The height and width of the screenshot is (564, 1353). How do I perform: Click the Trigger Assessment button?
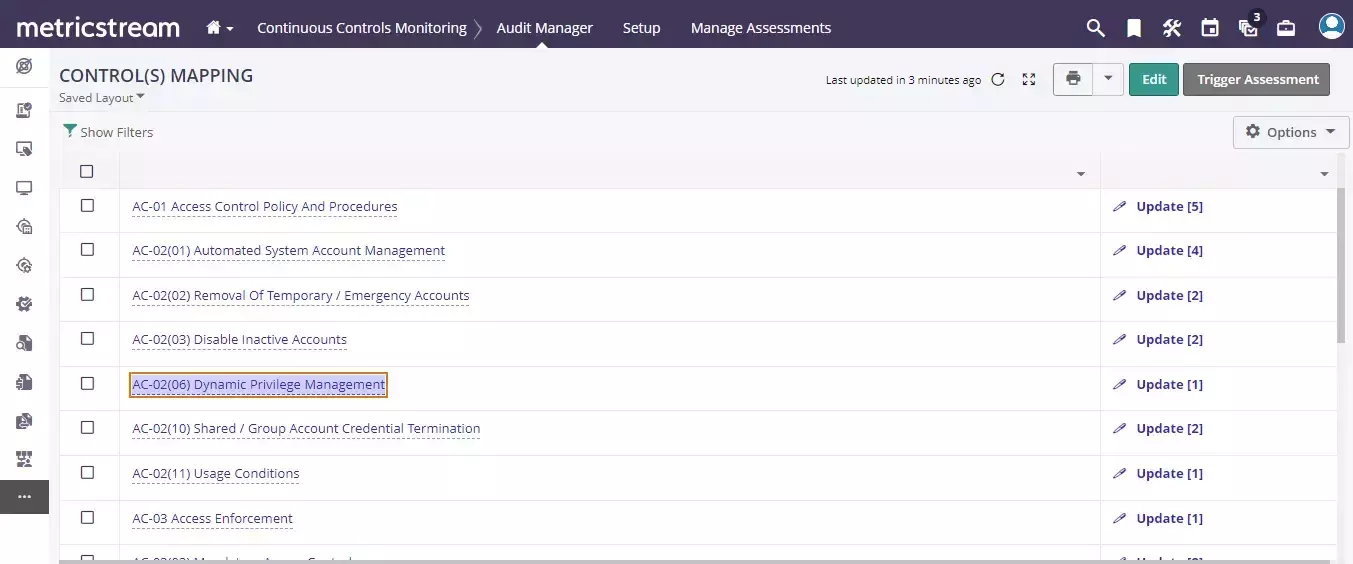pos(1257,79)
